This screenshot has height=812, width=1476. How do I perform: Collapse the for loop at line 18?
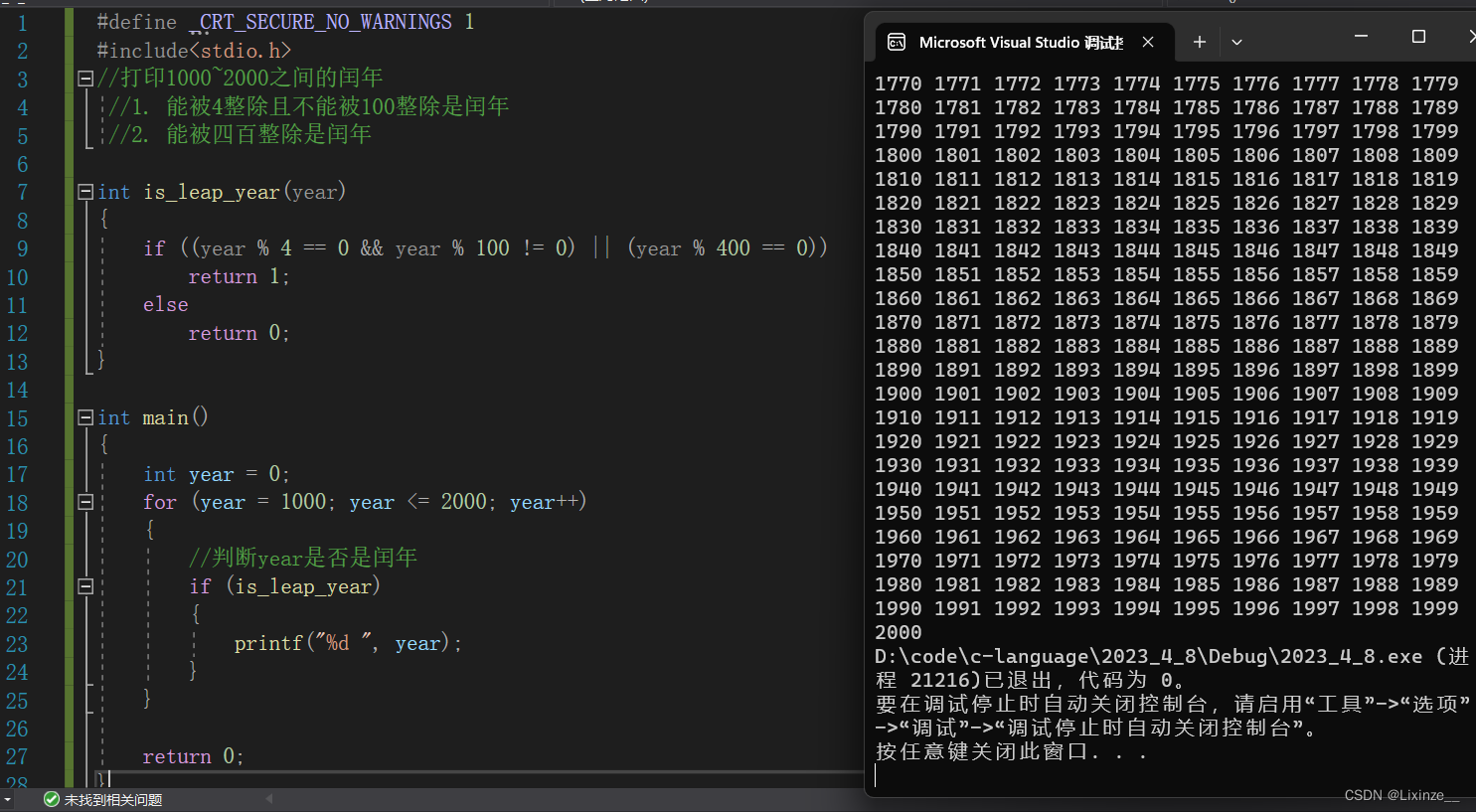(x=85, y=502)
